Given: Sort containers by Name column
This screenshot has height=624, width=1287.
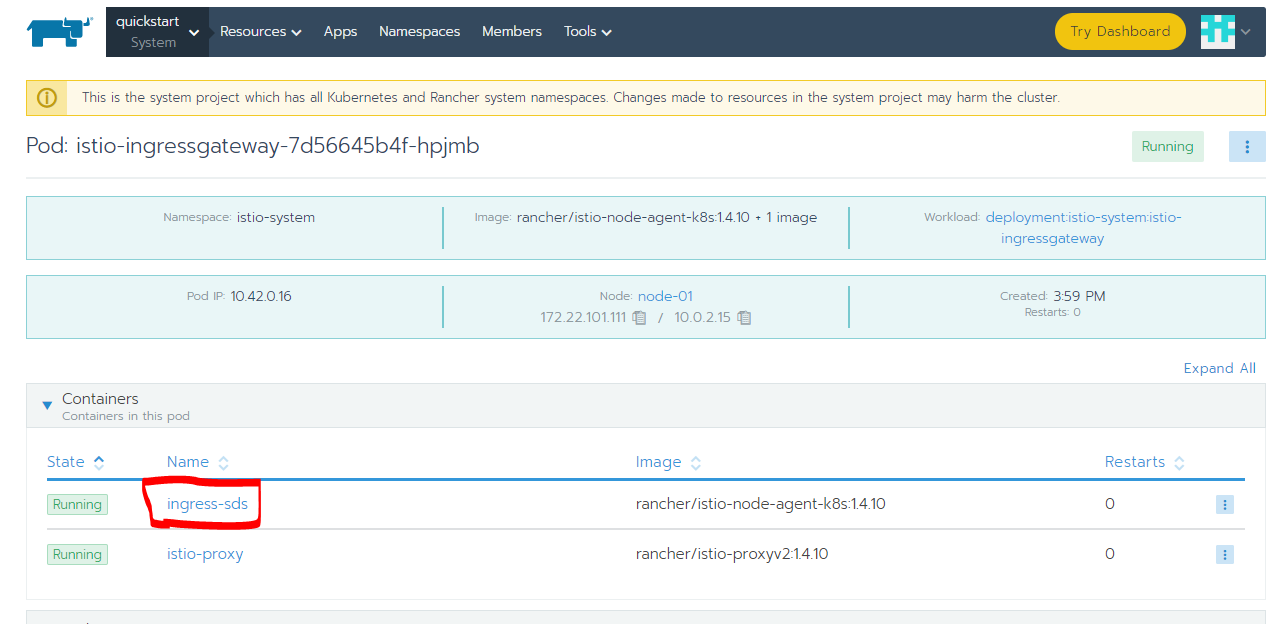Looking at the screenshot, I should point(198,462).
